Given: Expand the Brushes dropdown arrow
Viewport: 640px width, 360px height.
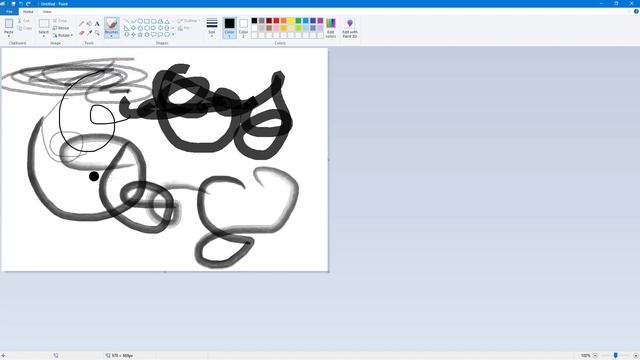Looking at the screenshot, I should 111,36.
